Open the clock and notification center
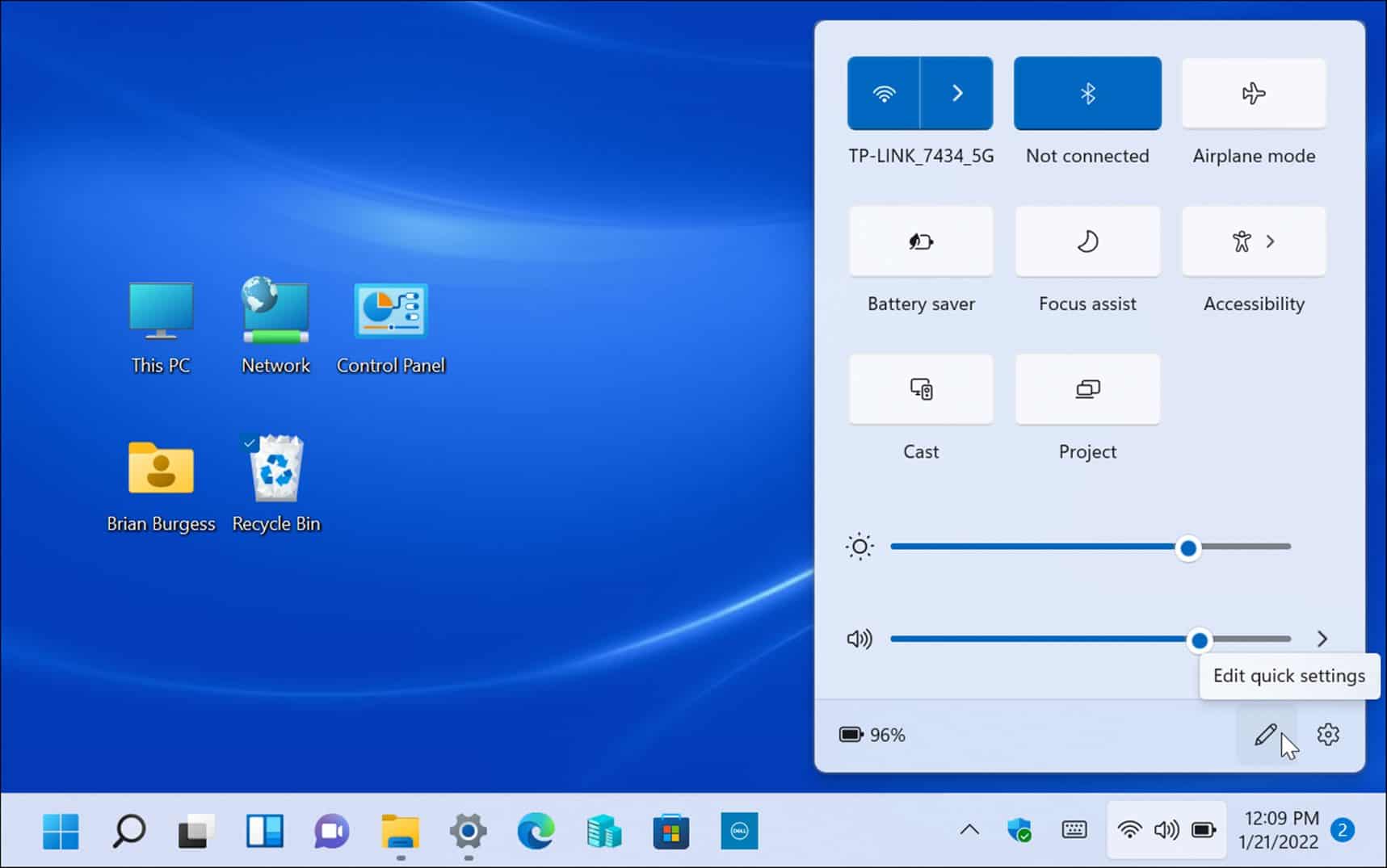The image size is (1387, 868). click(1281, 829)
